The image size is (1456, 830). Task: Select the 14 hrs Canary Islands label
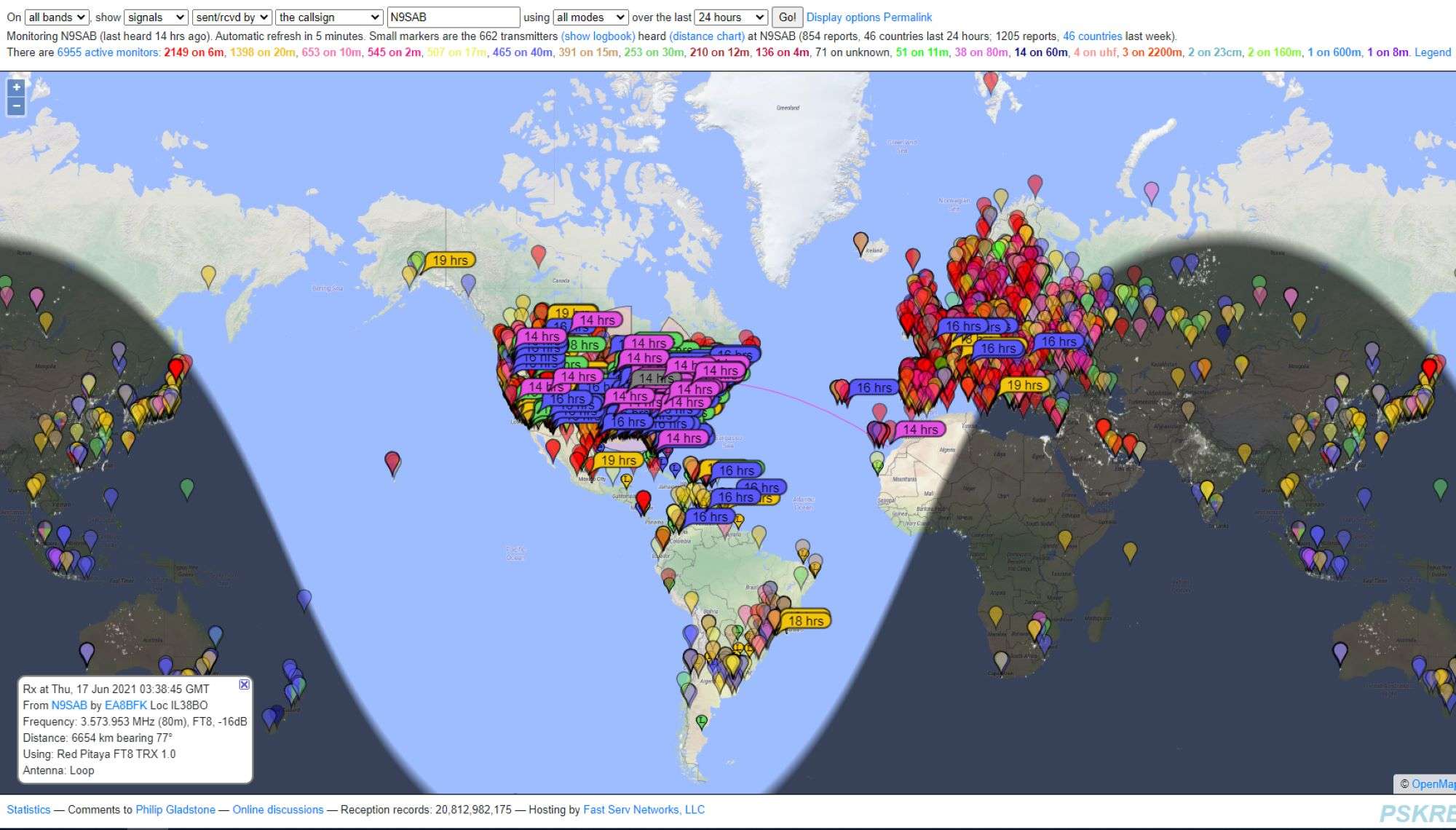click(x=920, y=430)
